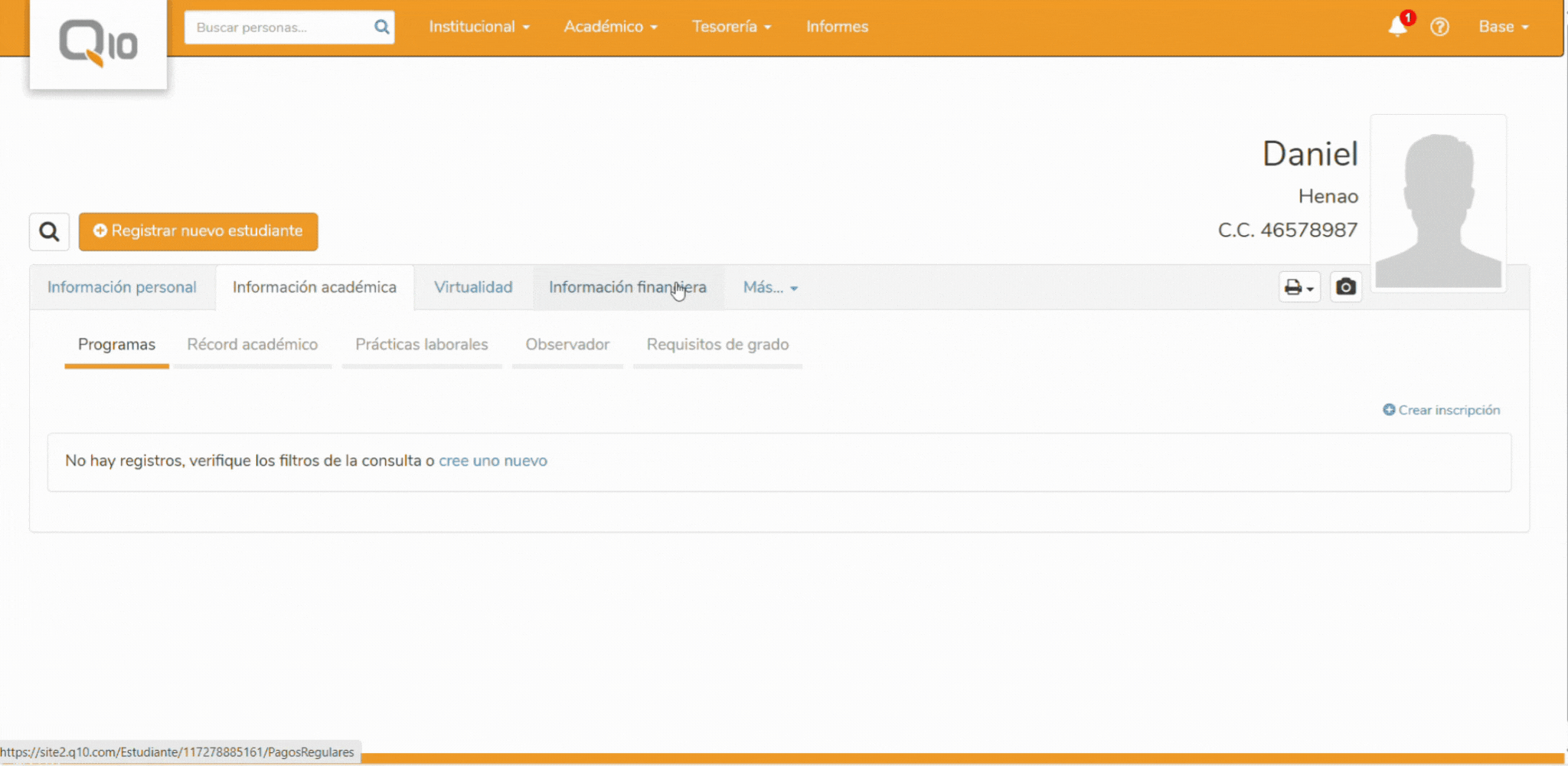Screen dimensions: 1568x766
Task: Click the student profile picture placeholder
Action: point(1438,203)
